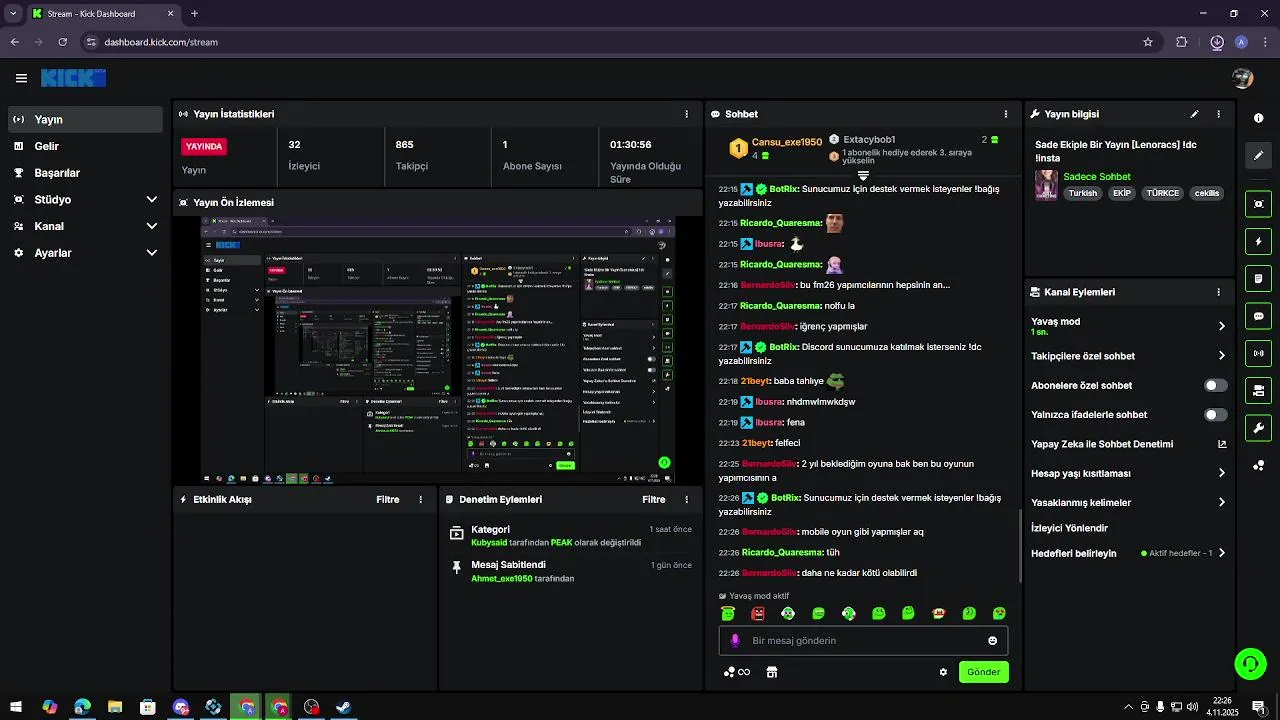1280x720 pixels.
Task: Click the shop storefront icon below chat
Action: pos(772,672)
